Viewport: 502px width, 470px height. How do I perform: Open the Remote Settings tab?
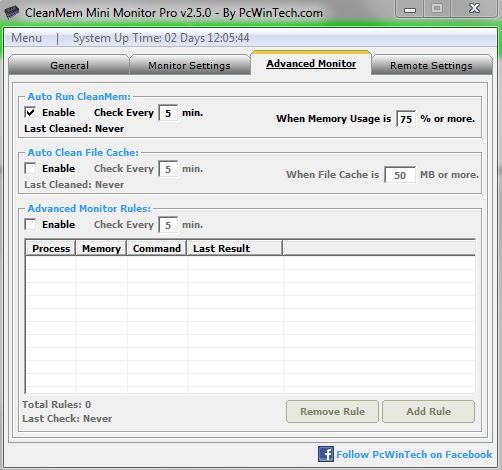[431, 65]
